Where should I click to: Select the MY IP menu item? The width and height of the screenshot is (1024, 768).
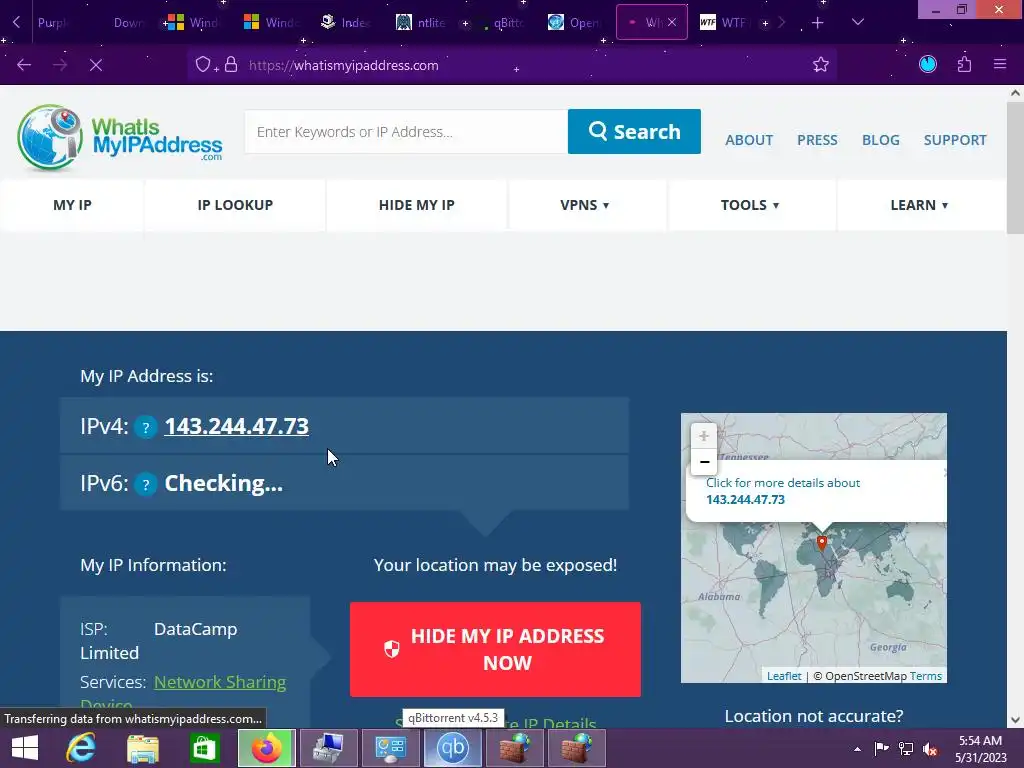coord(72,205)
